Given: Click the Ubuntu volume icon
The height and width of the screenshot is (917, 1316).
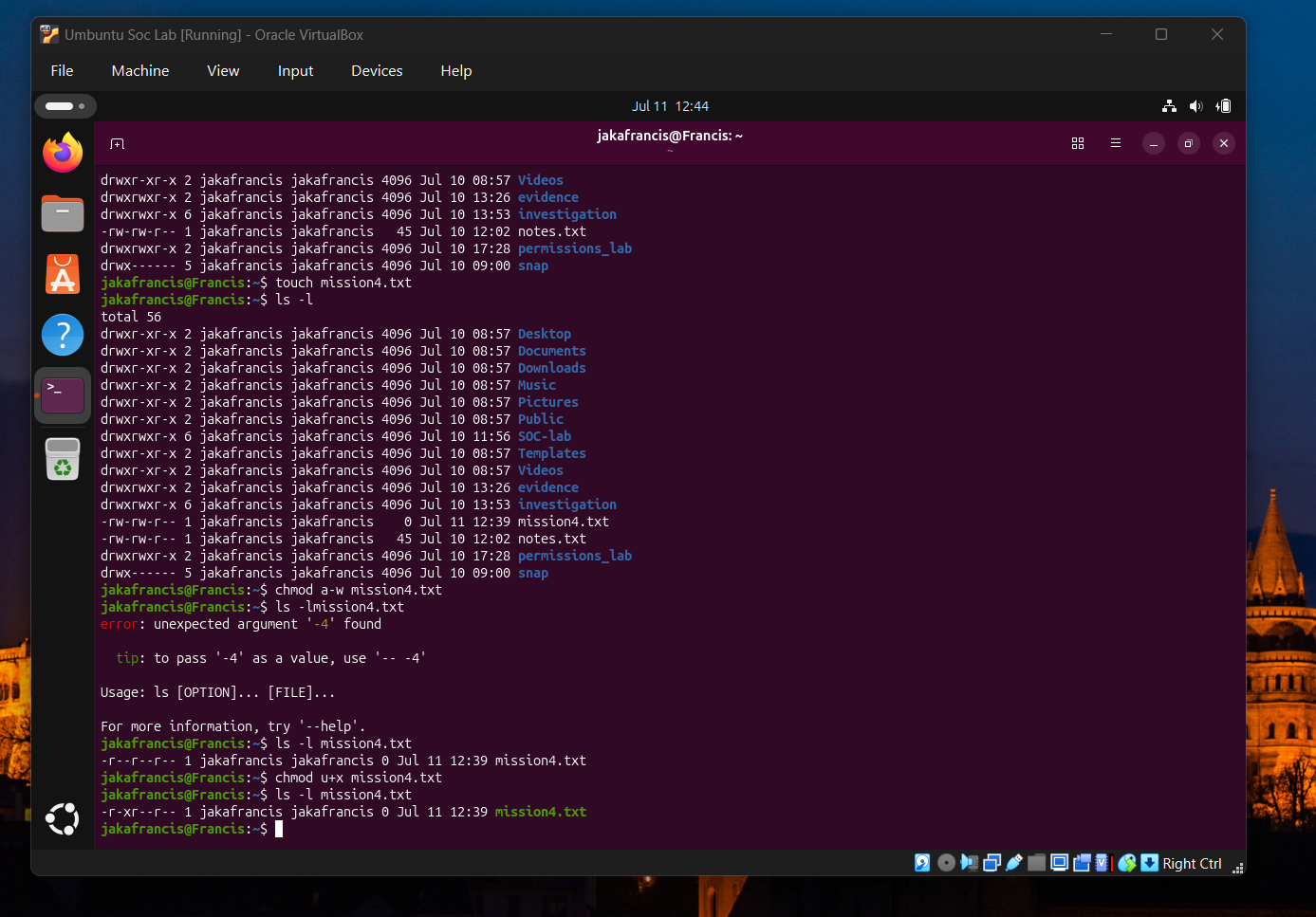Looking at the screenshot, I should (1196, 106).
